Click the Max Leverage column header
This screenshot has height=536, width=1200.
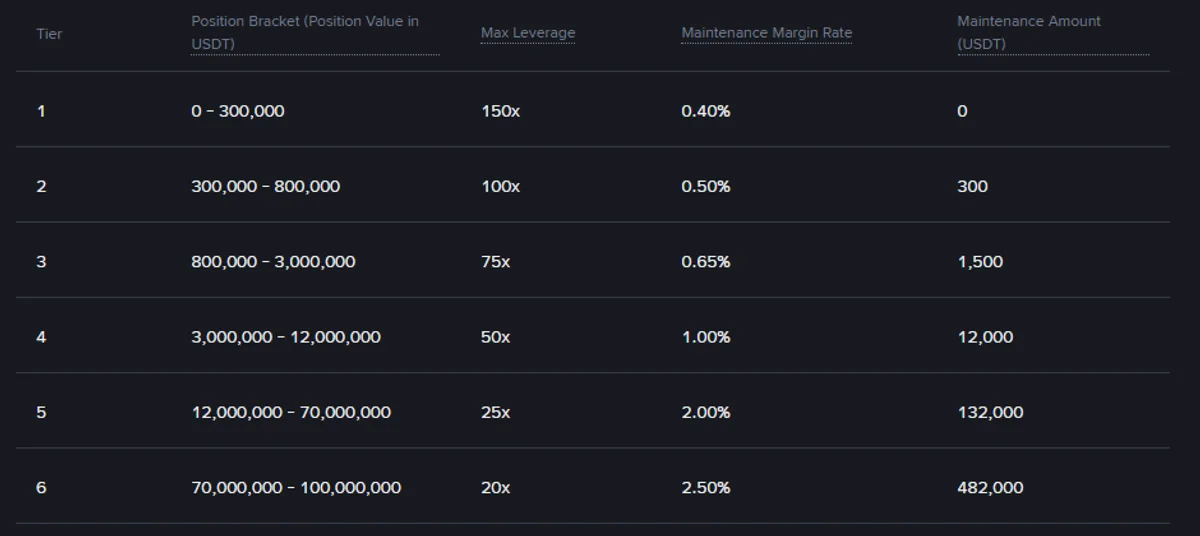528,33
